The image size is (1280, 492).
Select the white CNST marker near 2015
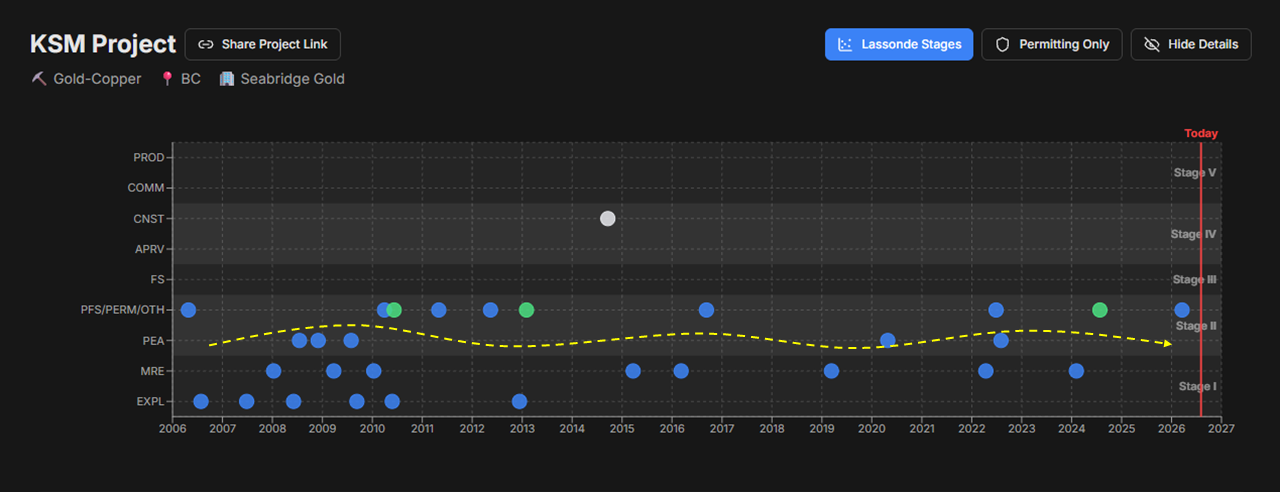pyautogui.click(x=607, y=218)
